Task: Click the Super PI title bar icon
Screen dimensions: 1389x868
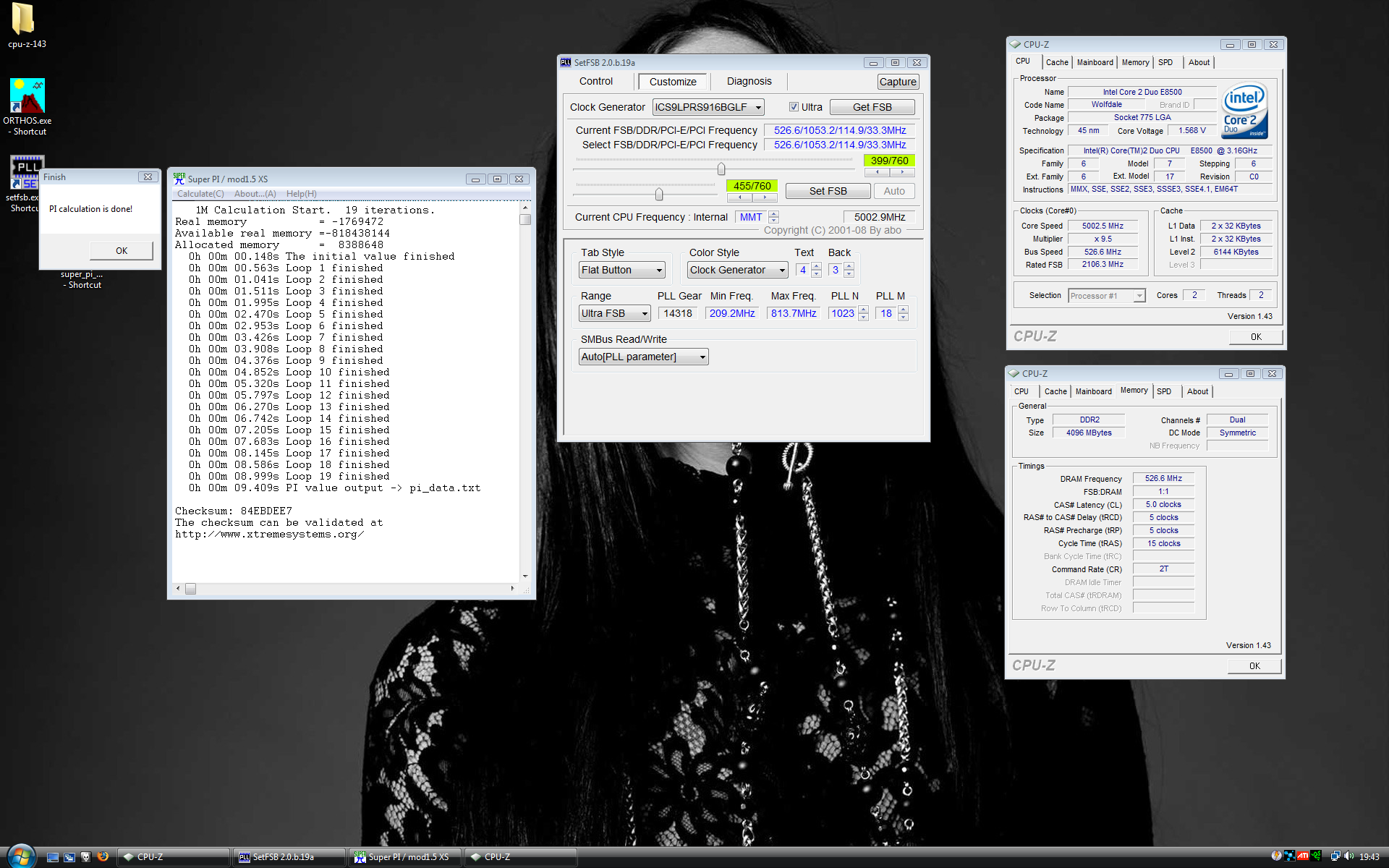Action: click(179, 179)
